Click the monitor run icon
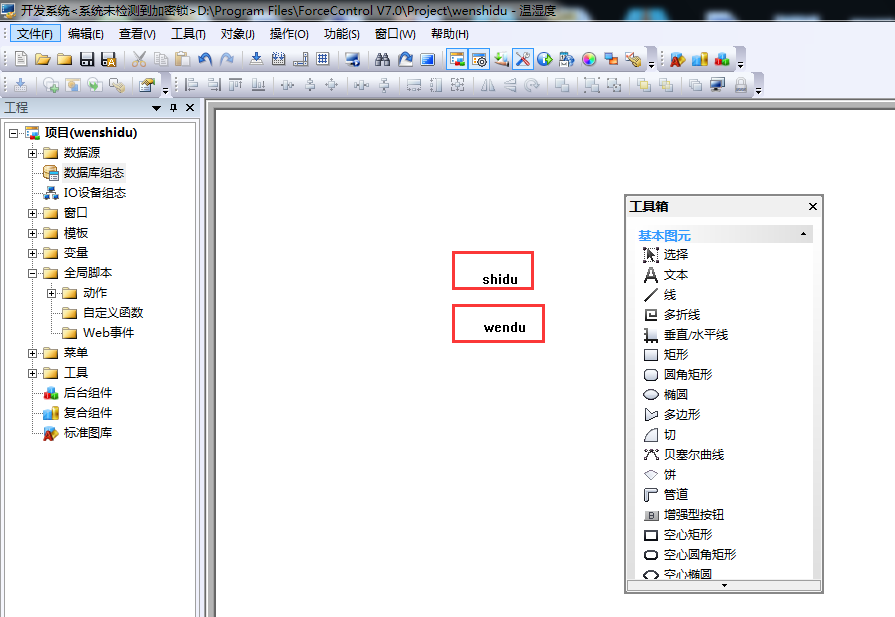This screenshot has height=617, width=895. tap(352, 59)
